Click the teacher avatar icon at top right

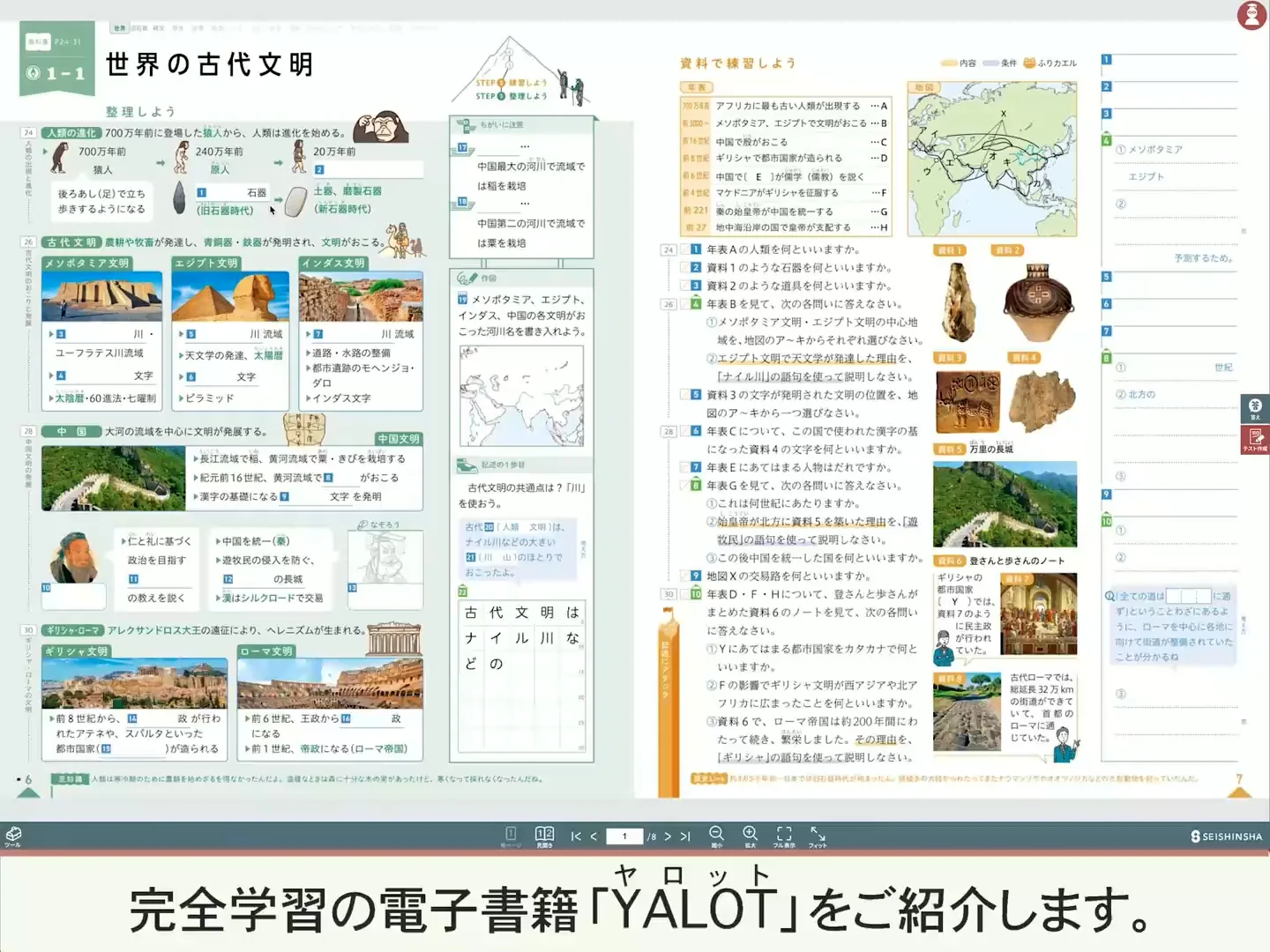pos(1251,15)
